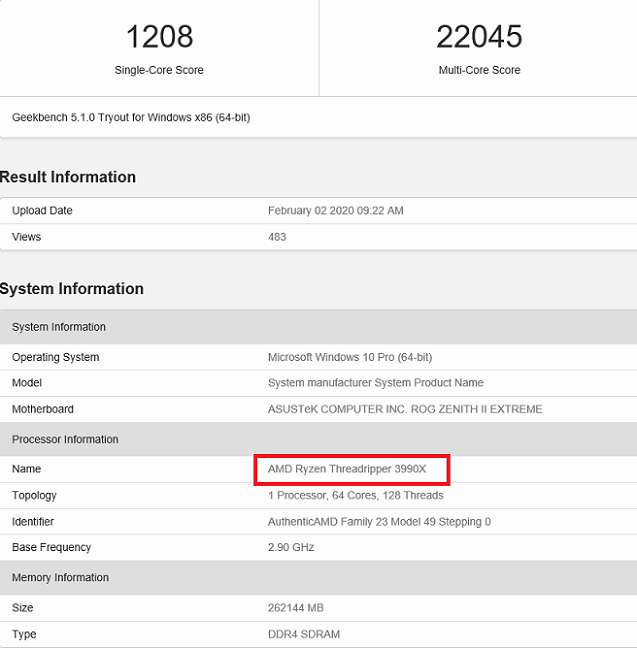Click the Result Information heading

pyautogui.click(x=68, y=177)
